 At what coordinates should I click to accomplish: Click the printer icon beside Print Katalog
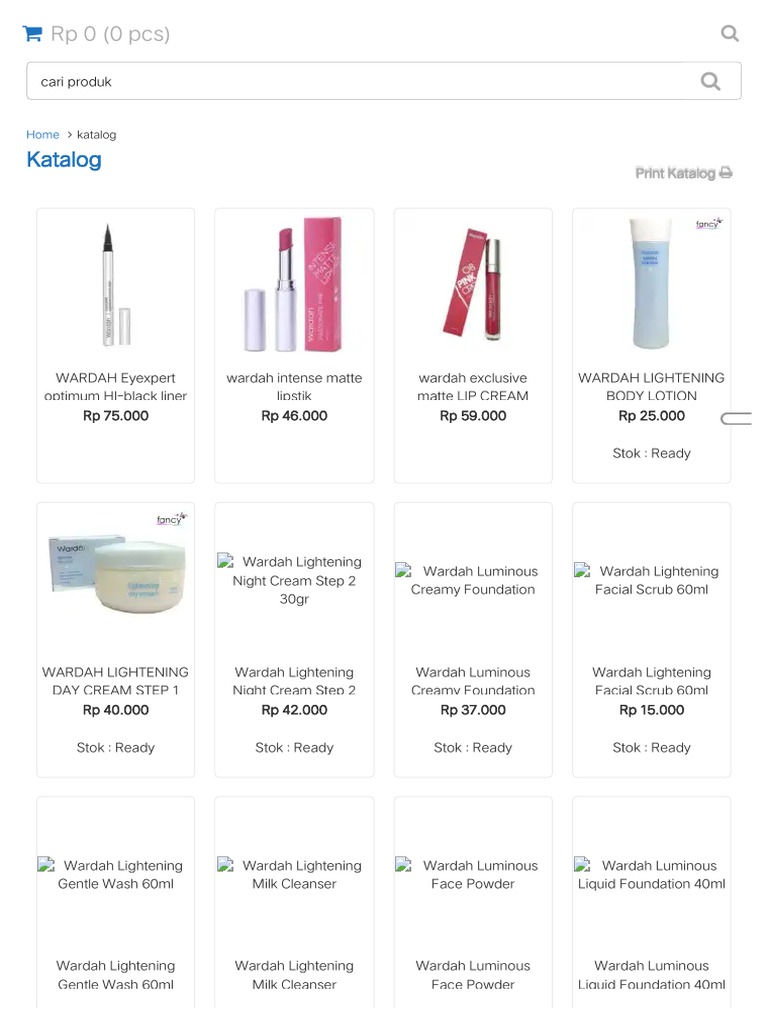726,173
